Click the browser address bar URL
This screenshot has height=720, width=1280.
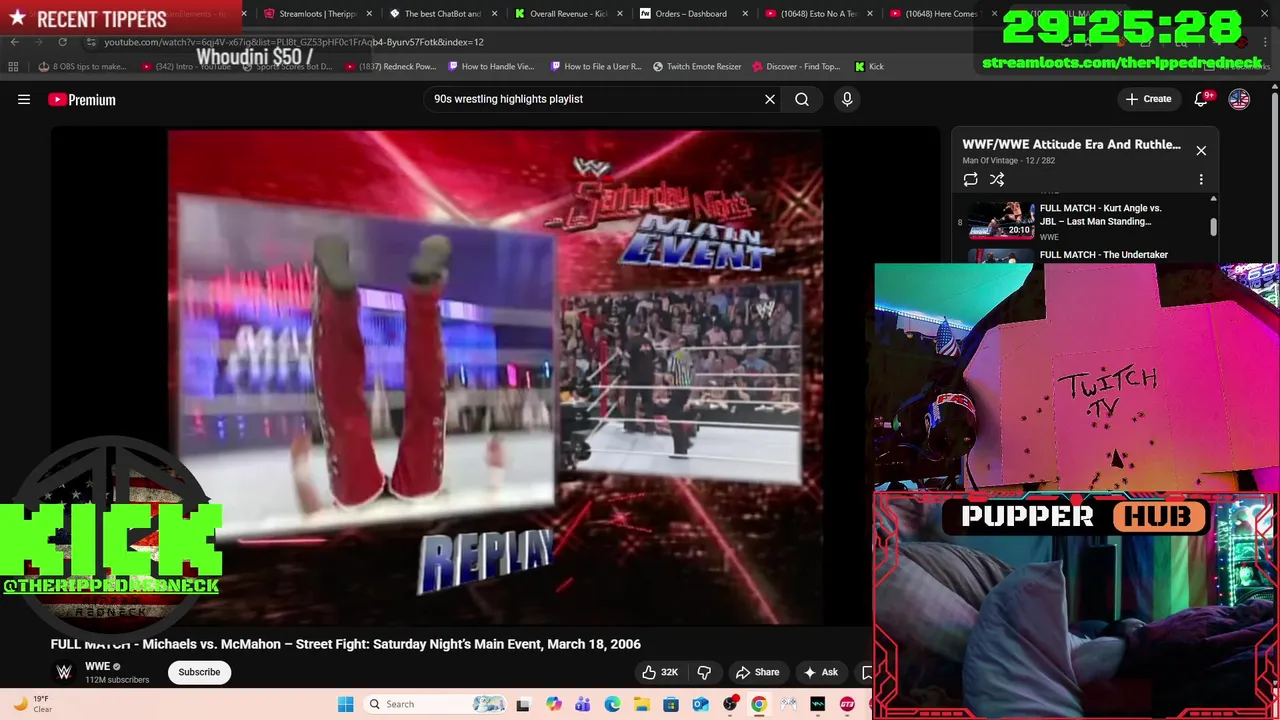(x=294, y=42)
